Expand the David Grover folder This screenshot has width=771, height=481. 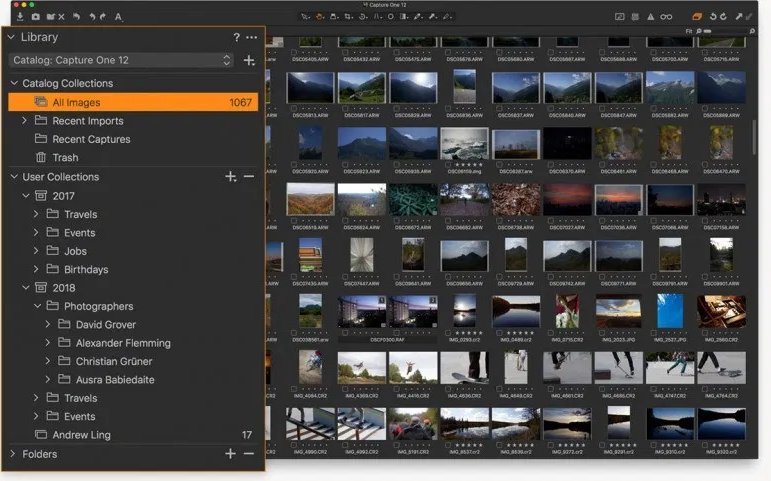[x=48, y=325]
